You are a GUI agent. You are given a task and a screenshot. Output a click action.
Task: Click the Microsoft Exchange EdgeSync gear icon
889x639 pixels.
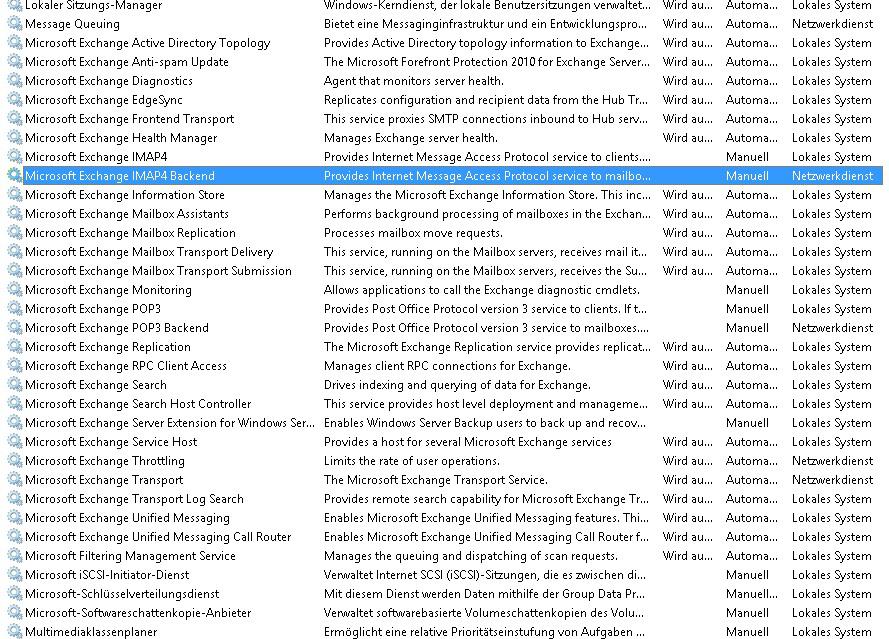[x=14, y=100]
